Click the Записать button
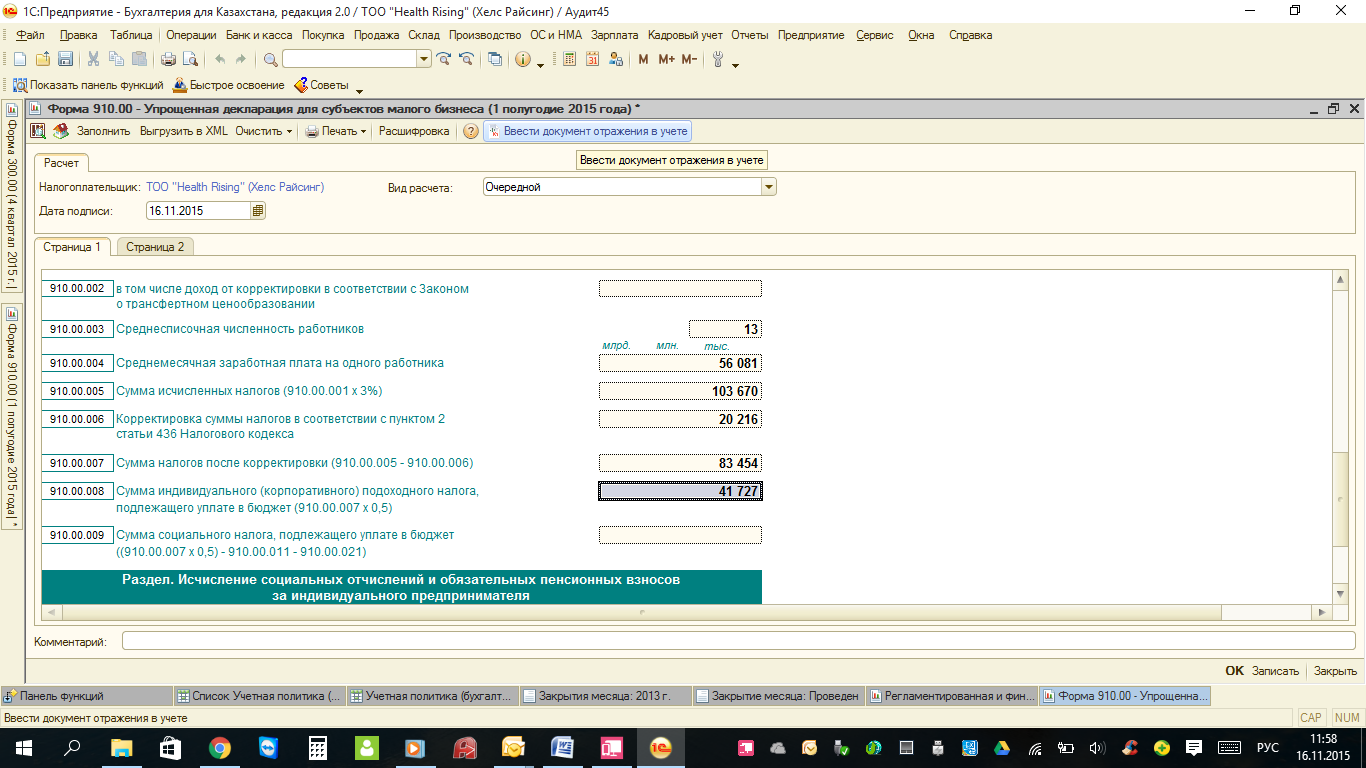Screen dimensions: 1366x768 (1275, 671)
